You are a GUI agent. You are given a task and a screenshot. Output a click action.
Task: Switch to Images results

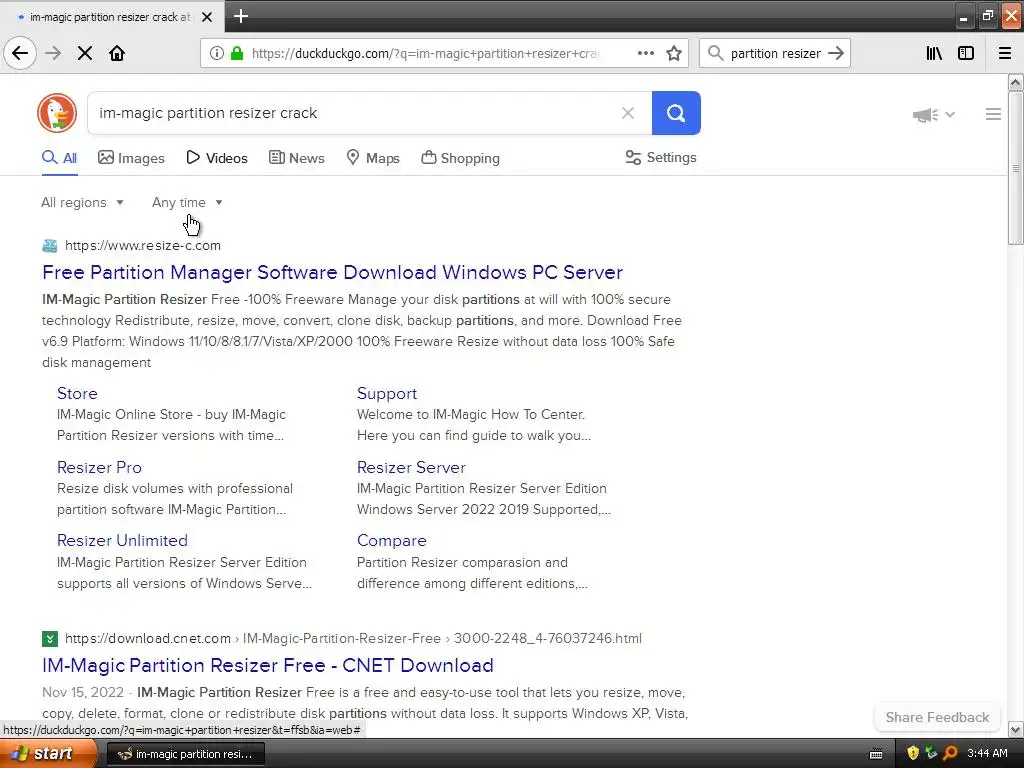pos(131,158)
